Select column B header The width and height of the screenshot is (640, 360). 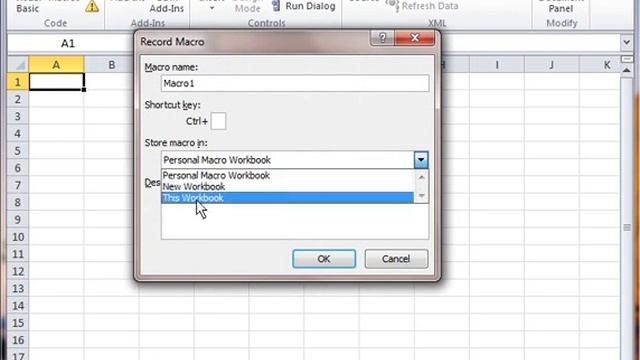[111, 65]
